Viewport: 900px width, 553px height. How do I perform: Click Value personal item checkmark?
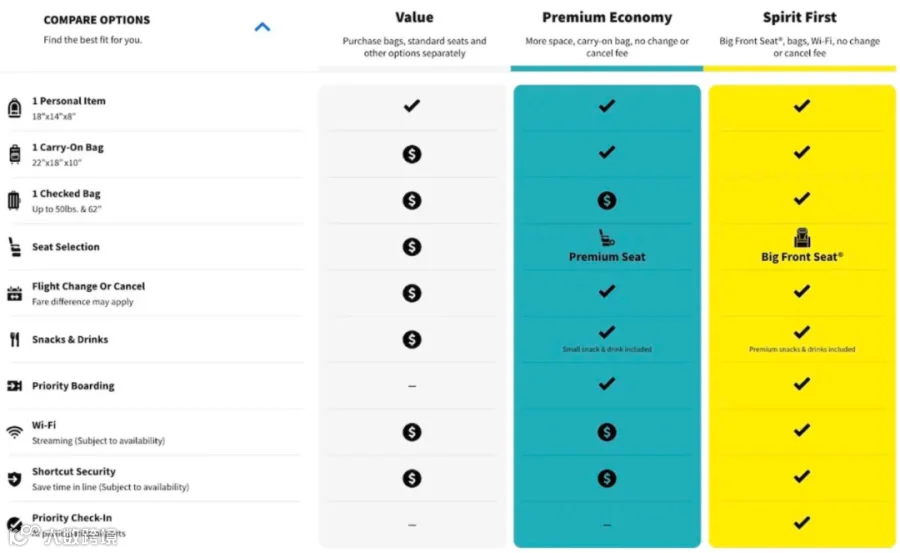412,106
